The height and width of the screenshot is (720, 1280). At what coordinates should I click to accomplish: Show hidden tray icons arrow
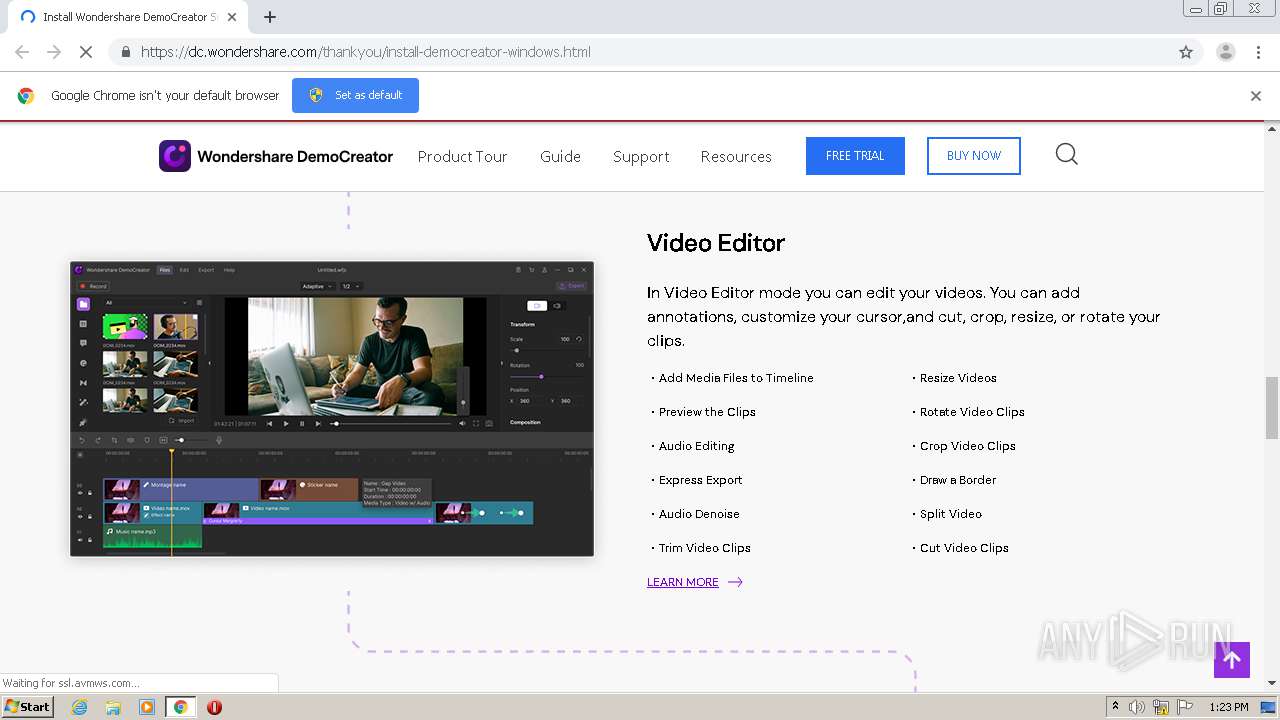[1115, 707]
